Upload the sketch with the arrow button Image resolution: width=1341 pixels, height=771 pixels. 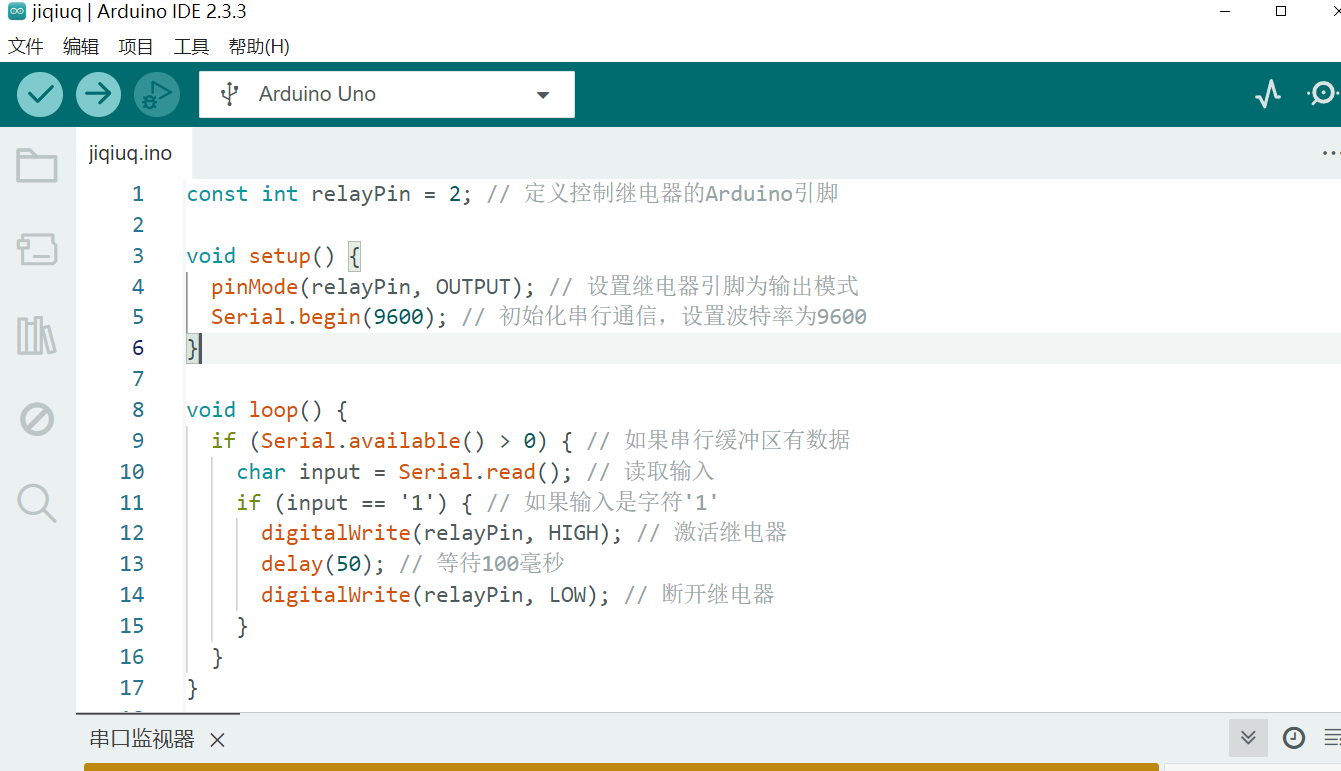[x=98, y=95]
